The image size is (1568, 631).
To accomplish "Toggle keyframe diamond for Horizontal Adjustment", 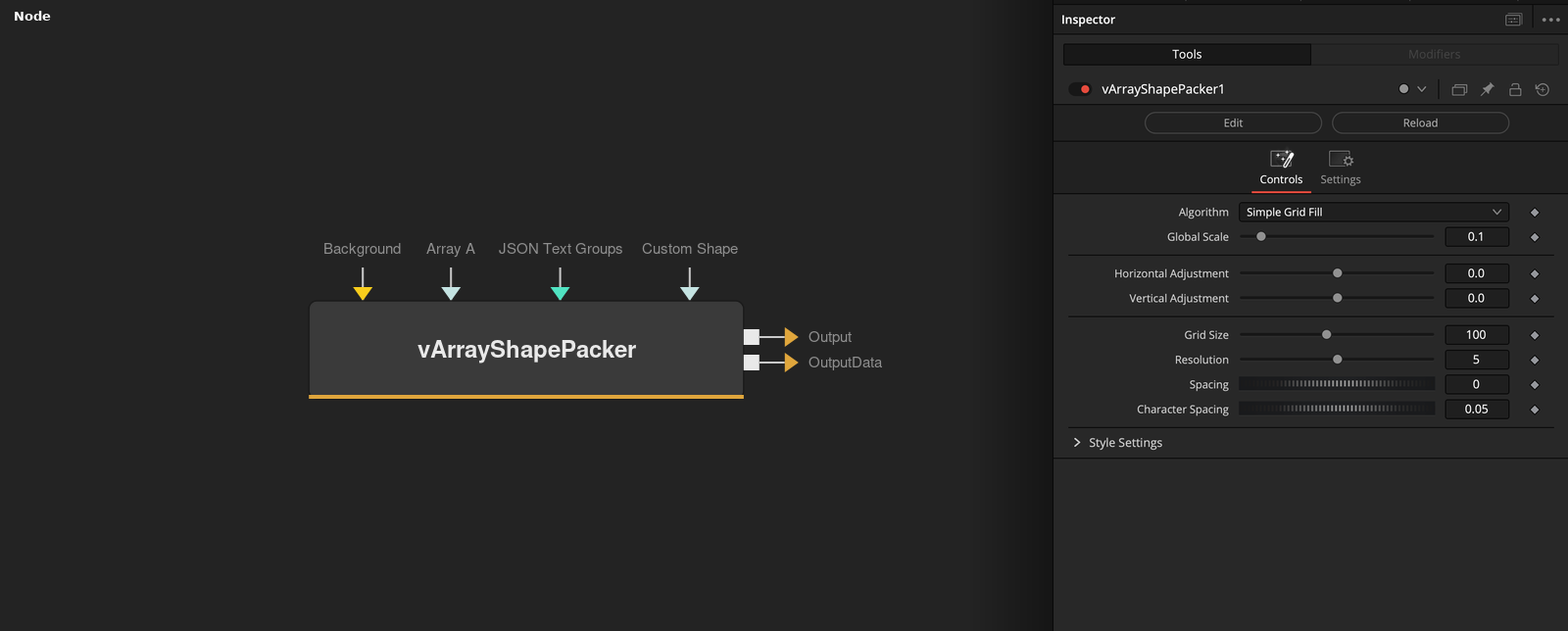I will (x=1535, y=274).
